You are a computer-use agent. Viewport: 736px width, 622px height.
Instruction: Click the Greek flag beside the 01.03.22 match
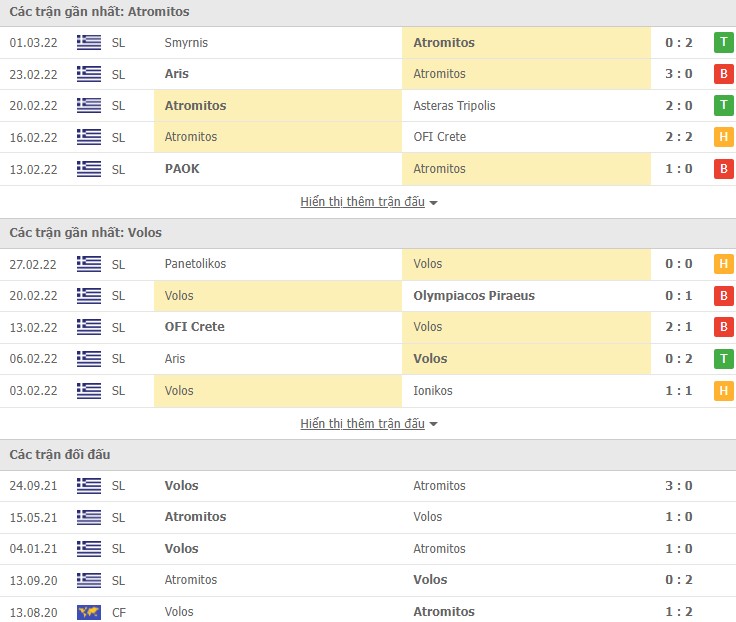tap(89, 43)
